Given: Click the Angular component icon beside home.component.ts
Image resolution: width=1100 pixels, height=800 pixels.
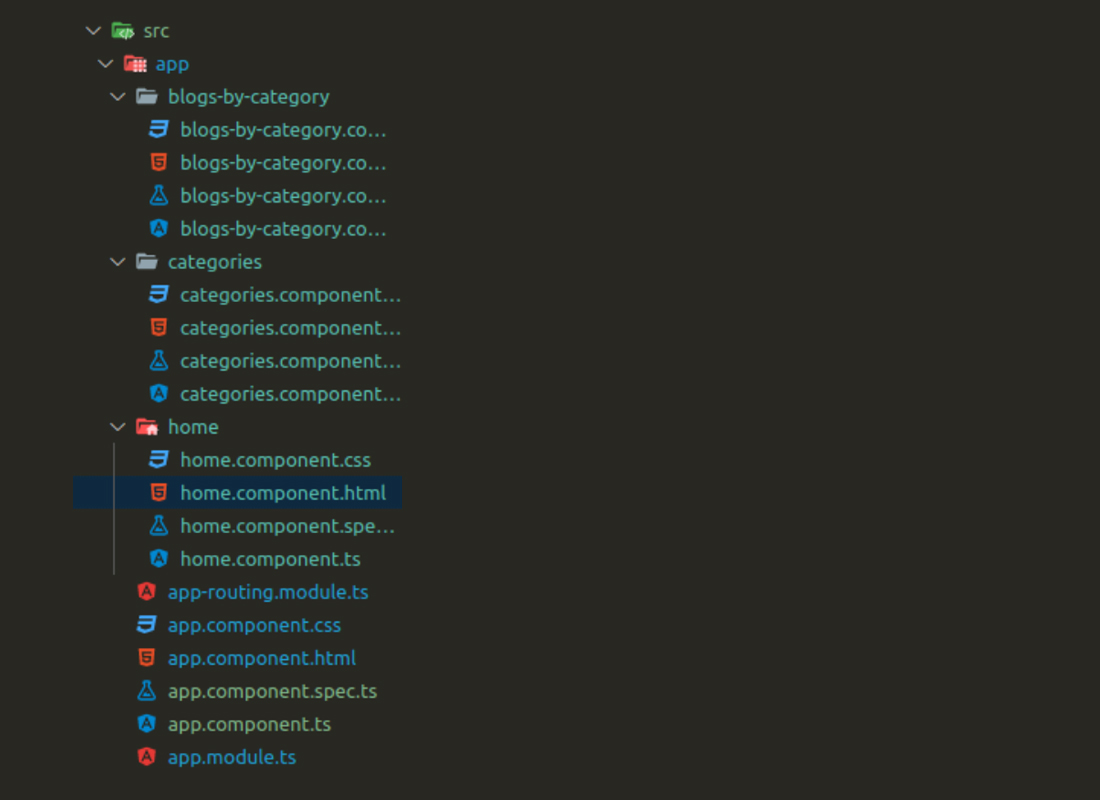Looking at the screenshot, I should click(158, 558).
